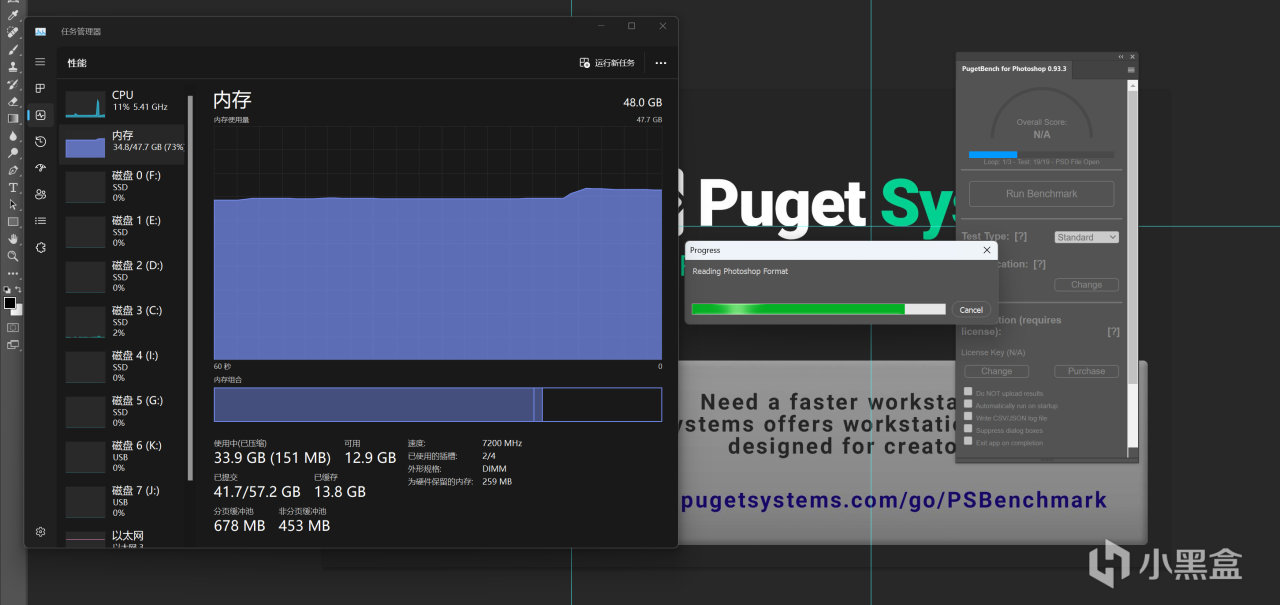Screen dimensions: 1280x605
Task: Expand Task Manager hamburger navigation menu
Action: 40,62
